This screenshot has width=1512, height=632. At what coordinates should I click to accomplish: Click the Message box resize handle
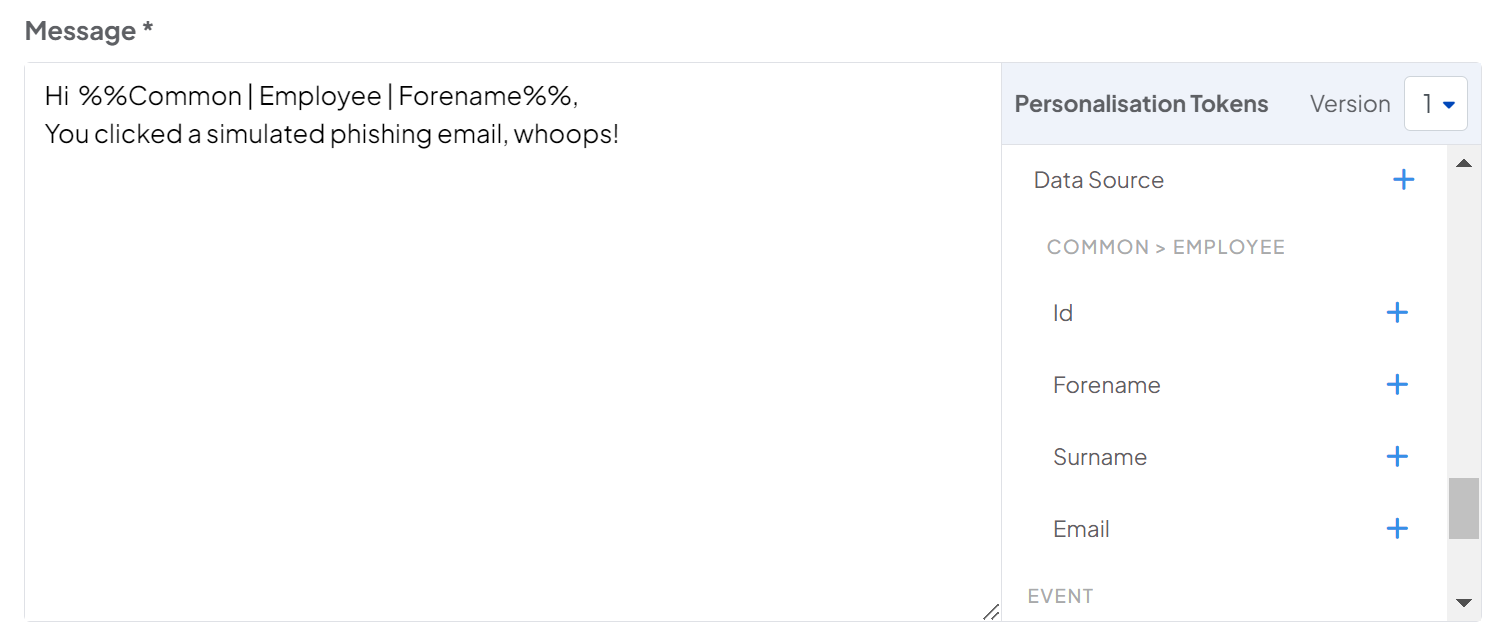990,611
